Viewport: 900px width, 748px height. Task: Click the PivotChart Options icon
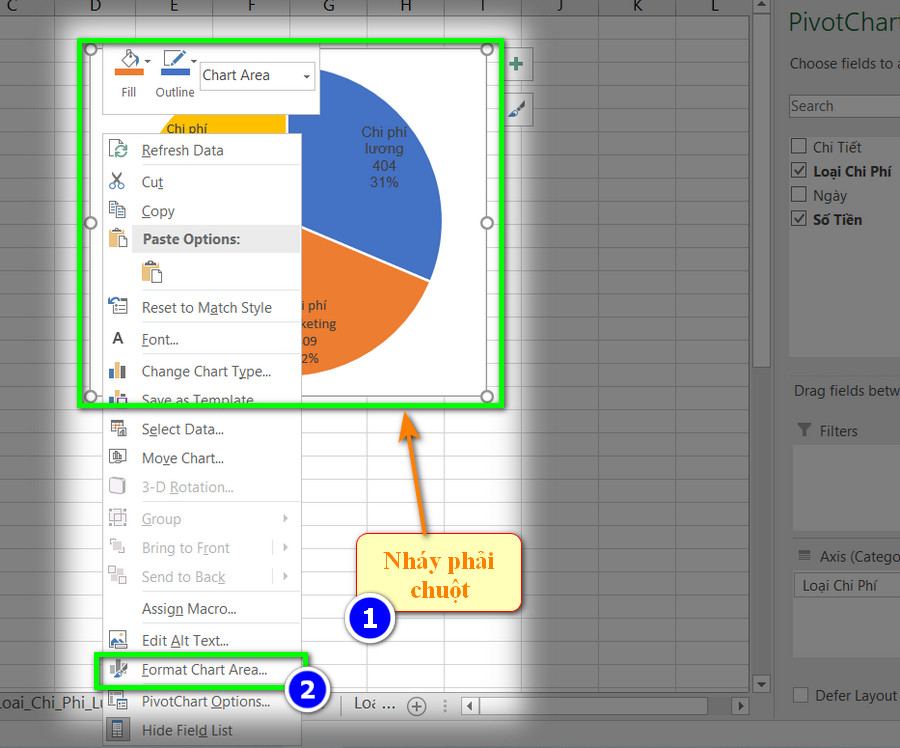pyautogui.click(x=118, y=700)
